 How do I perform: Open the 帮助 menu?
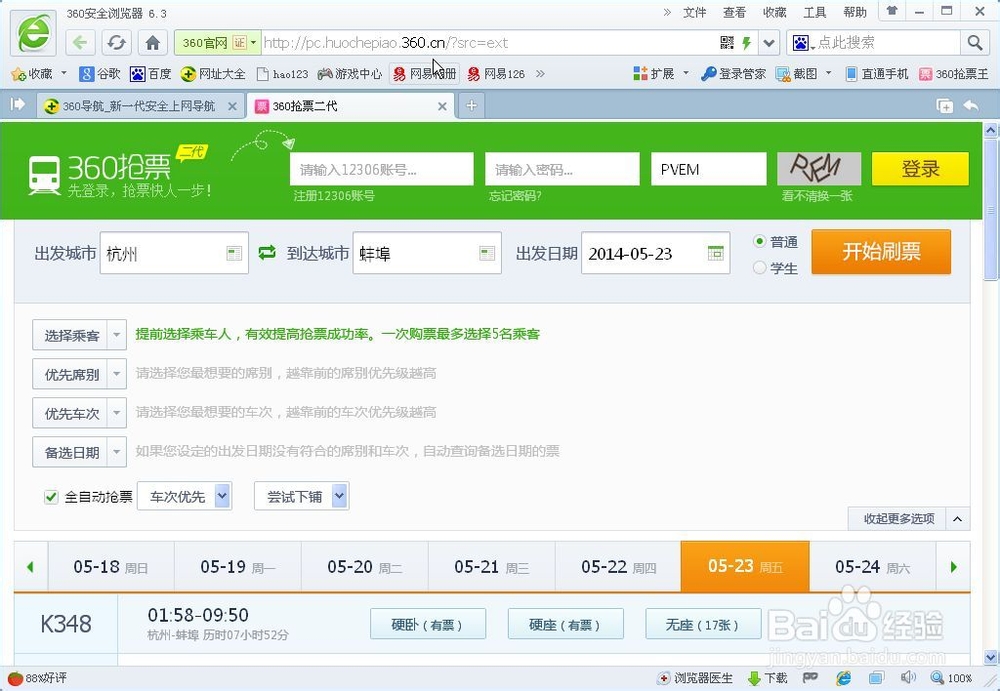855,12
